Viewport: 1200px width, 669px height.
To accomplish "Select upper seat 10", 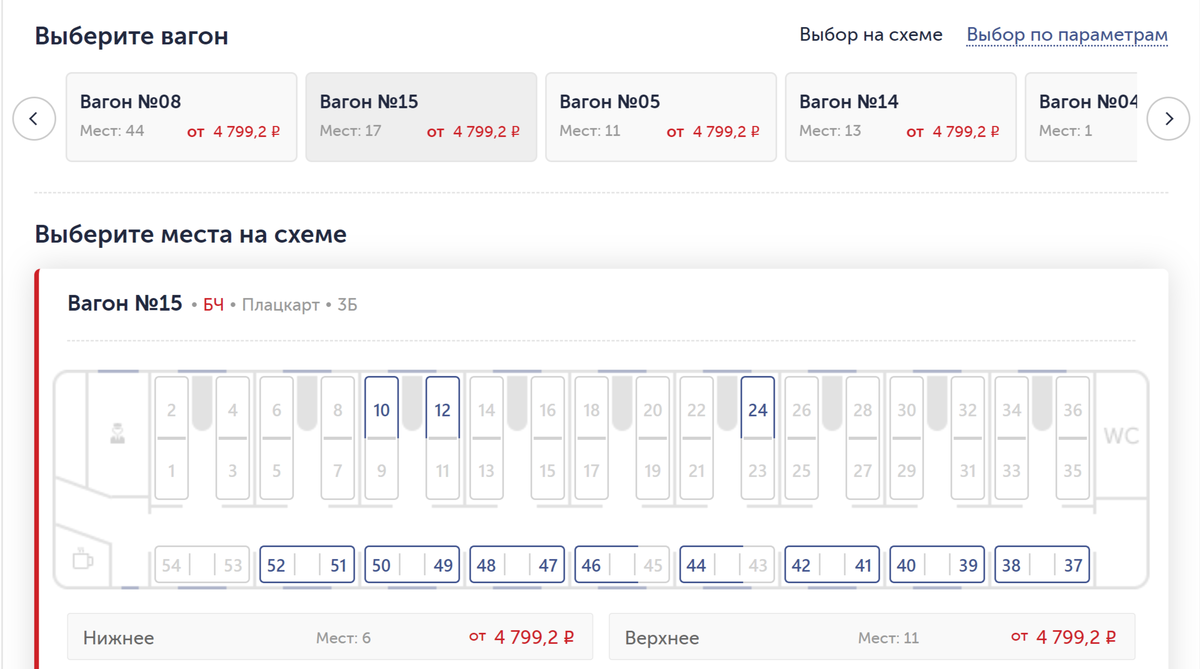I will coord(382,409).
